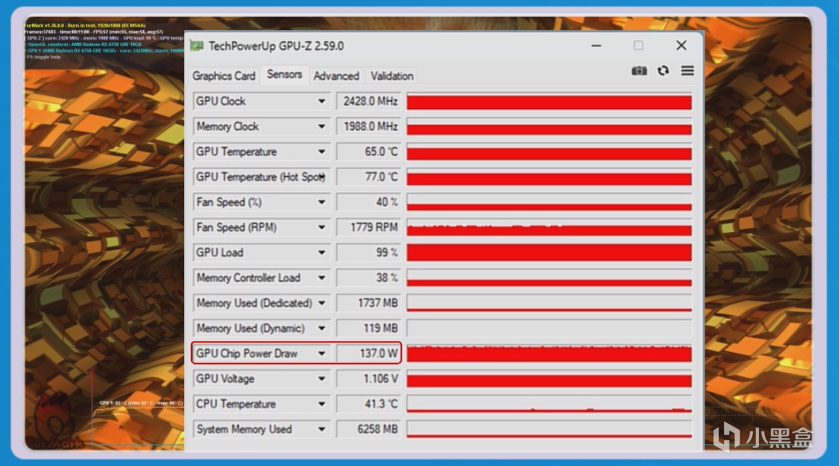Click the 119 MB dynamic memory value

point(369,328)
